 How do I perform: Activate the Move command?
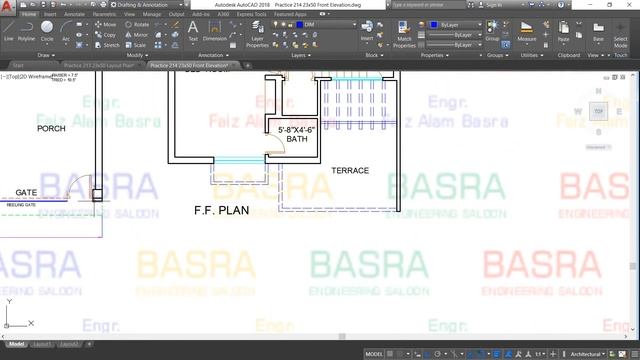106,24
